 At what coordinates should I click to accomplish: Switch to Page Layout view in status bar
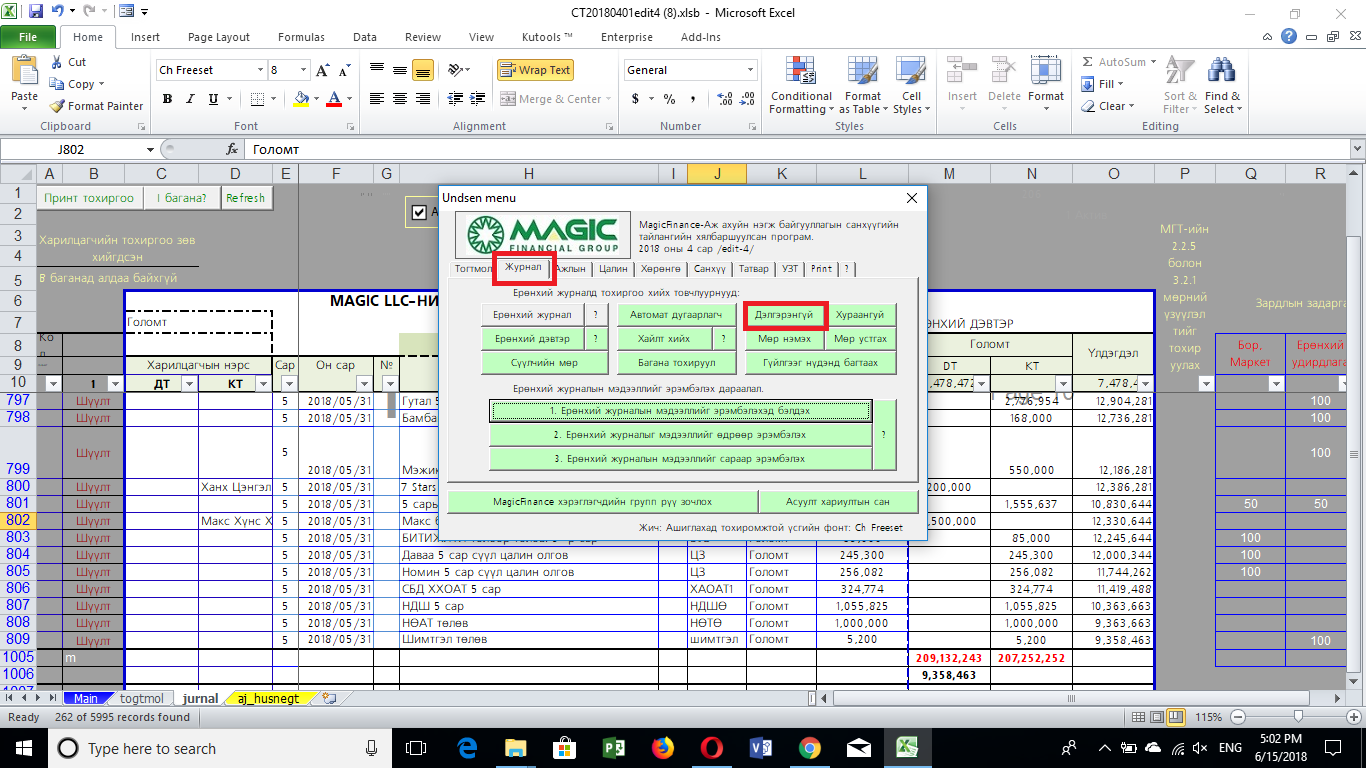1157,717
